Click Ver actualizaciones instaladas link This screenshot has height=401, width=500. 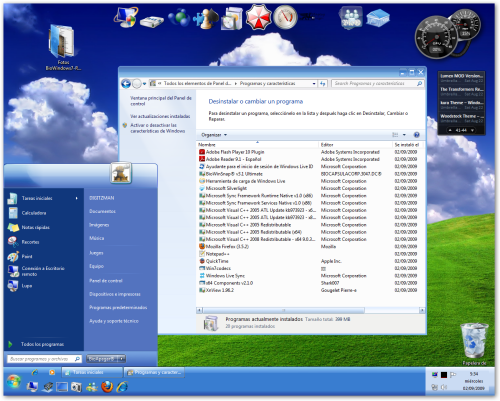(160, 116)
